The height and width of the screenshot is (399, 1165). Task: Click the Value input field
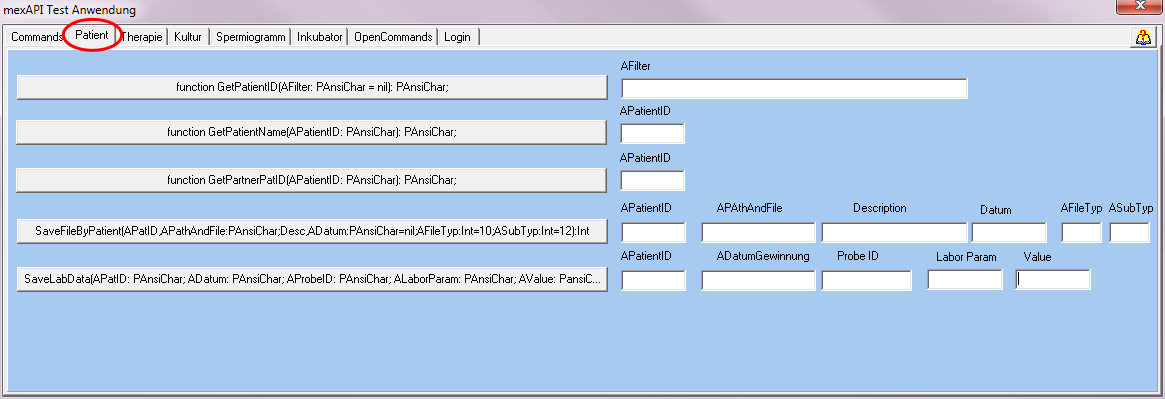click(1053, 279)
